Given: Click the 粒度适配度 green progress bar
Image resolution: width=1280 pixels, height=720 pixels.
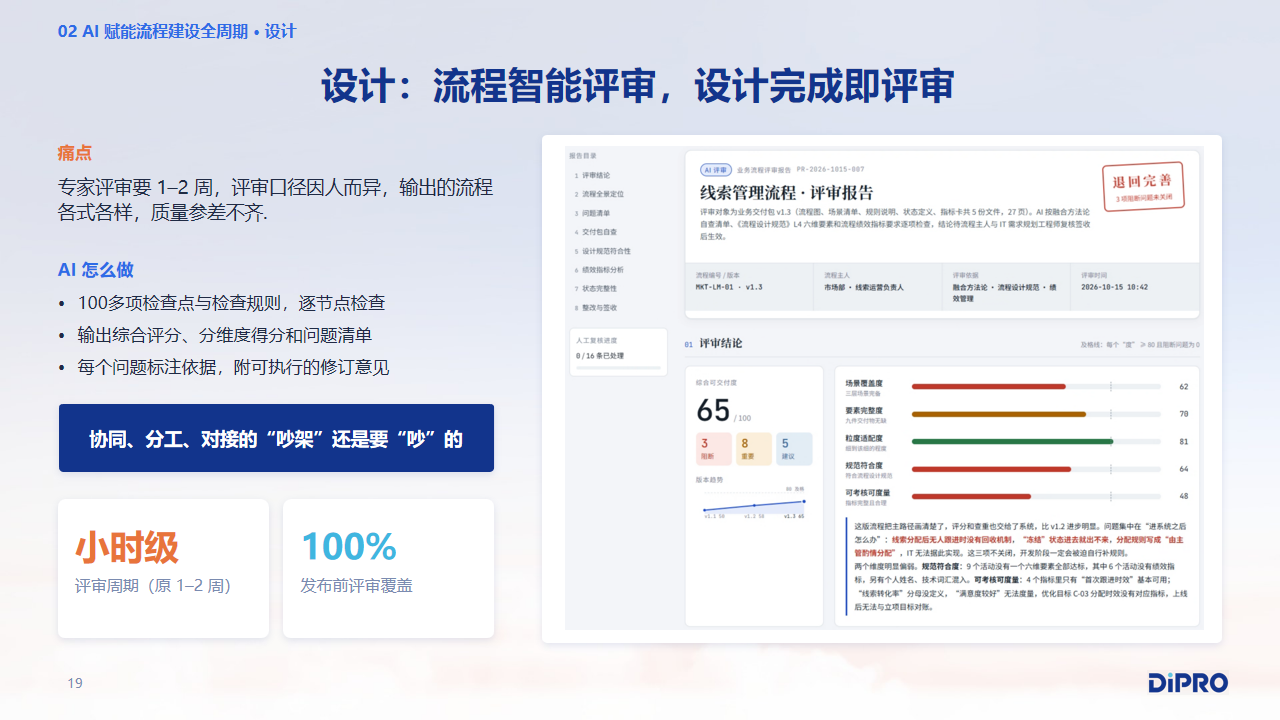Looking at the screenshot, I should [x=1036, y=441].
